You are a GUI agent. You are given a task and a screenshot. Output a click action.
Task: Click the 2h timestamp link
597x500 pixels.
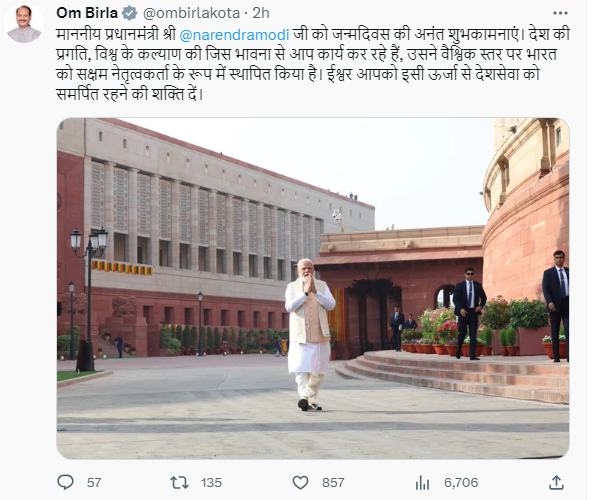[261, 13]
